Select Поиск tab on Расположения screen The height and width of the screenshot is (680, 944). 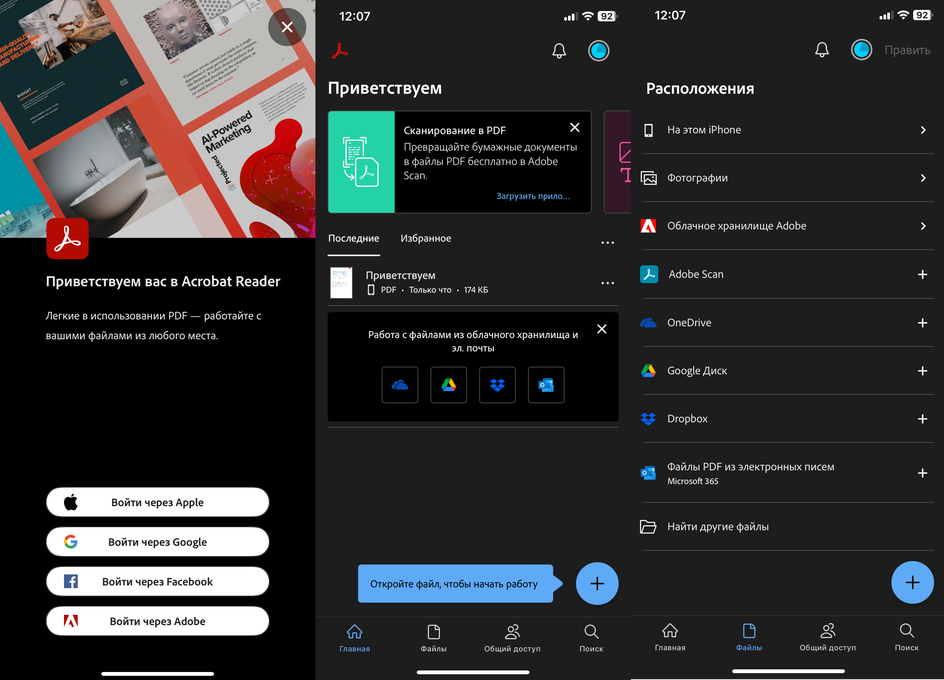pos(907,637)
